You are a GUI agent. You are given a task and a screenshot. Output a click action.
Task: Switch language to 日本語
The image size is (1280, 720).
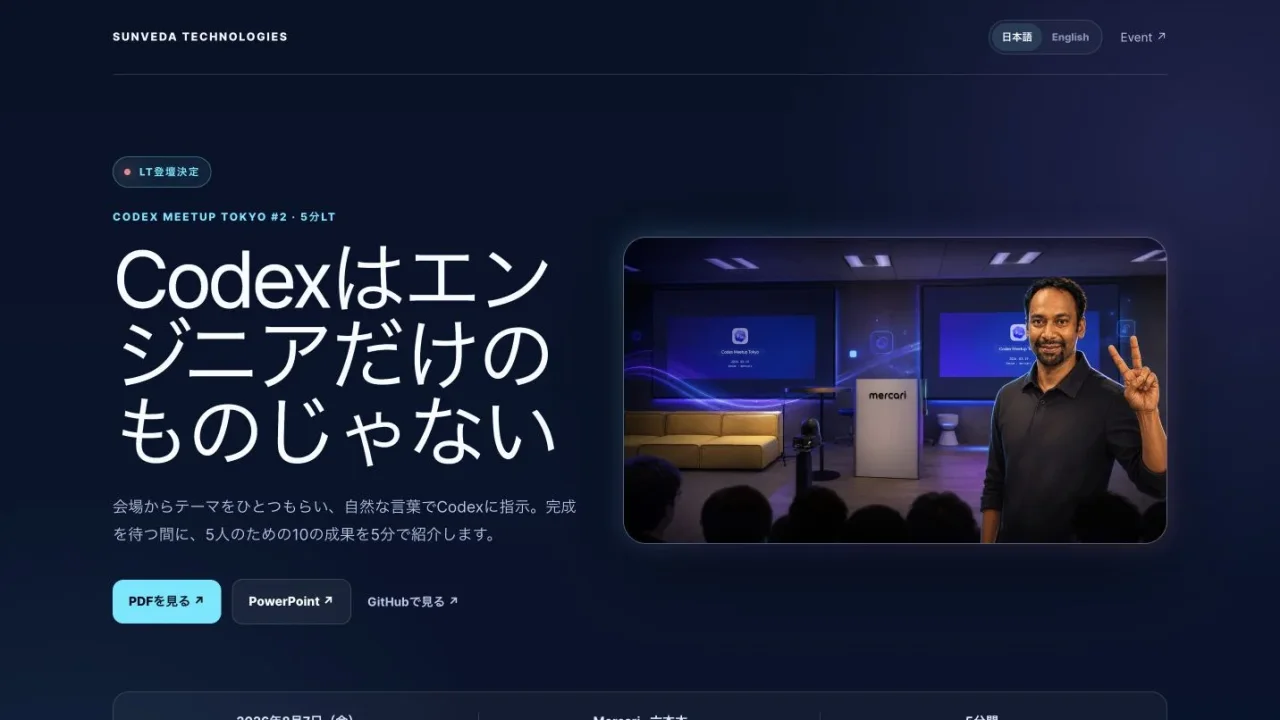pyautogui.click(x=1017, y=37)
